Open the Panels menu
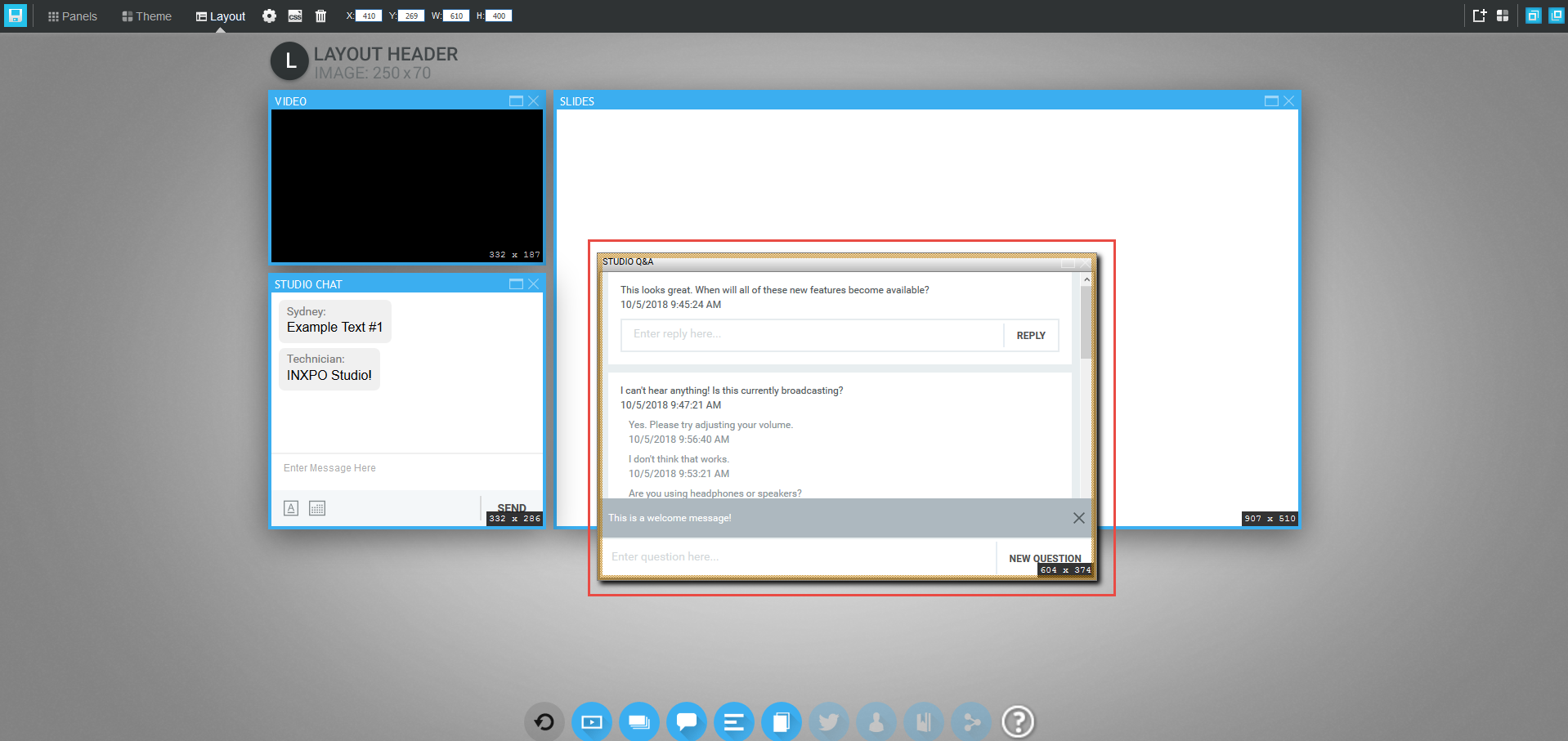Image resolution: width=1568 pixels, height=741 pixels. tap(72, 16)
